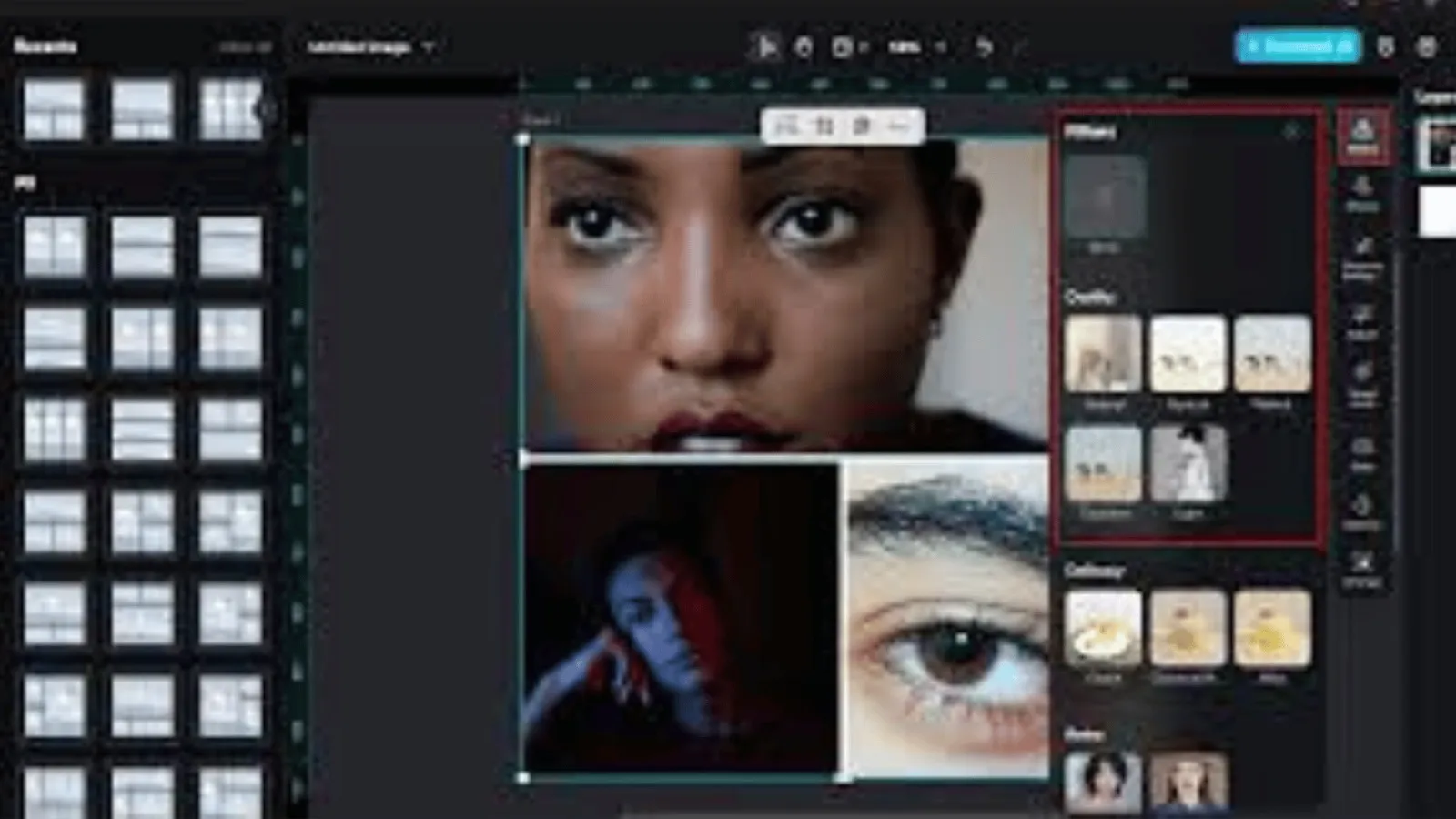Select the None filter thumbnail
This screenshot has width=1456, height=819.
(x=1105, y=197)
